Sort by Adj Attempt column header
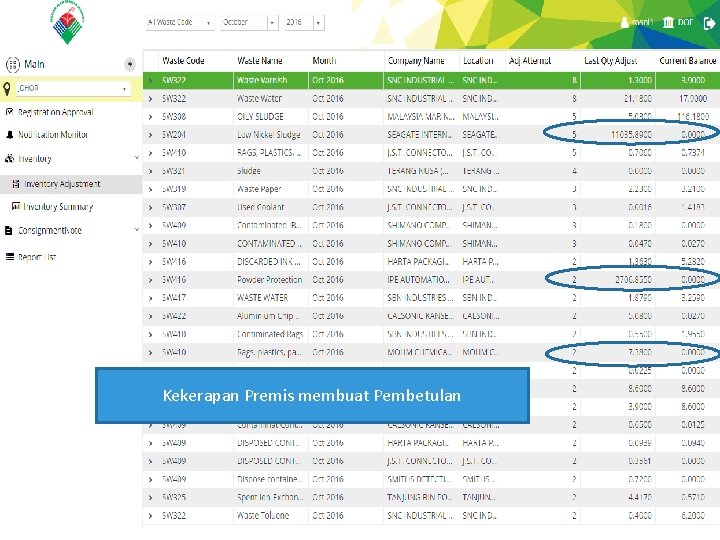 pyautogui.click(x=530, y=61)
